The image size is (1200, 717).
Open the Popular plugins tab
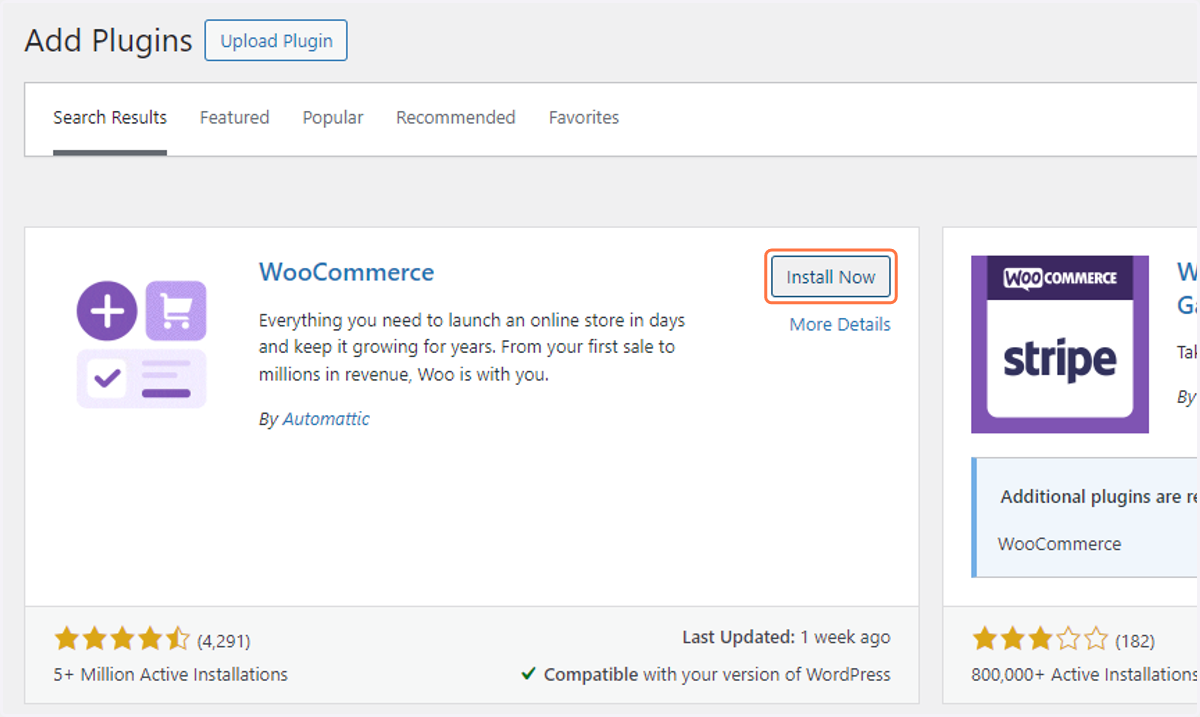(x=333, y=118)
